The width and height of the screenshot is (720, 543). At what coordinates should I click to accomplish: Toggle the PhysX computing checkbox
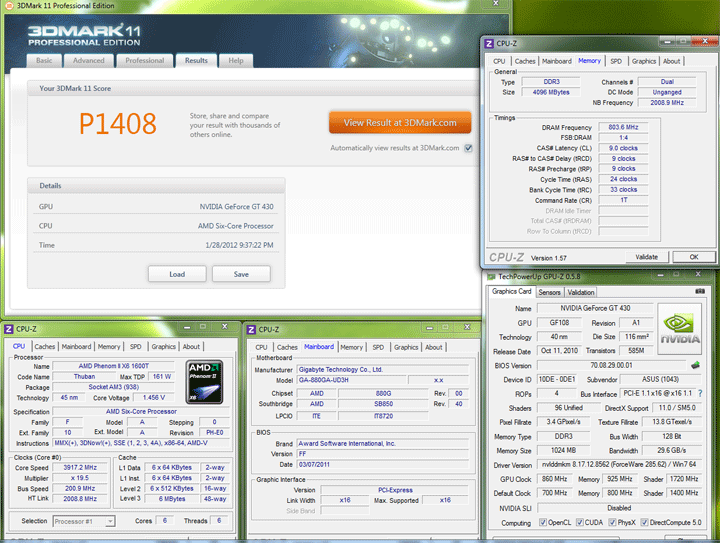tap(612, 522)
